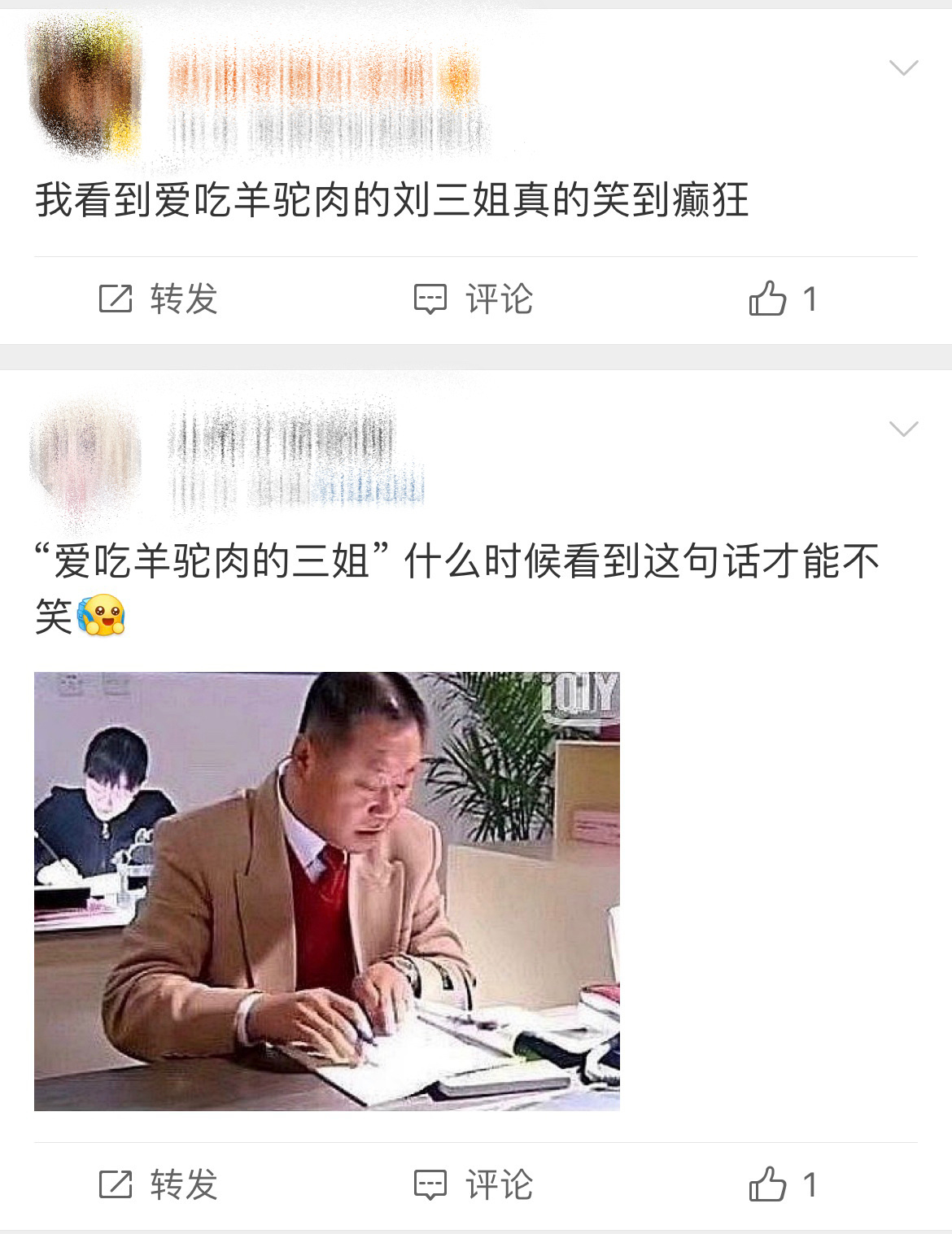The width and height of the screenshot is (952, 1234).
Task: Tap the repost icon on second post
Action: (x=116, y=1184)
